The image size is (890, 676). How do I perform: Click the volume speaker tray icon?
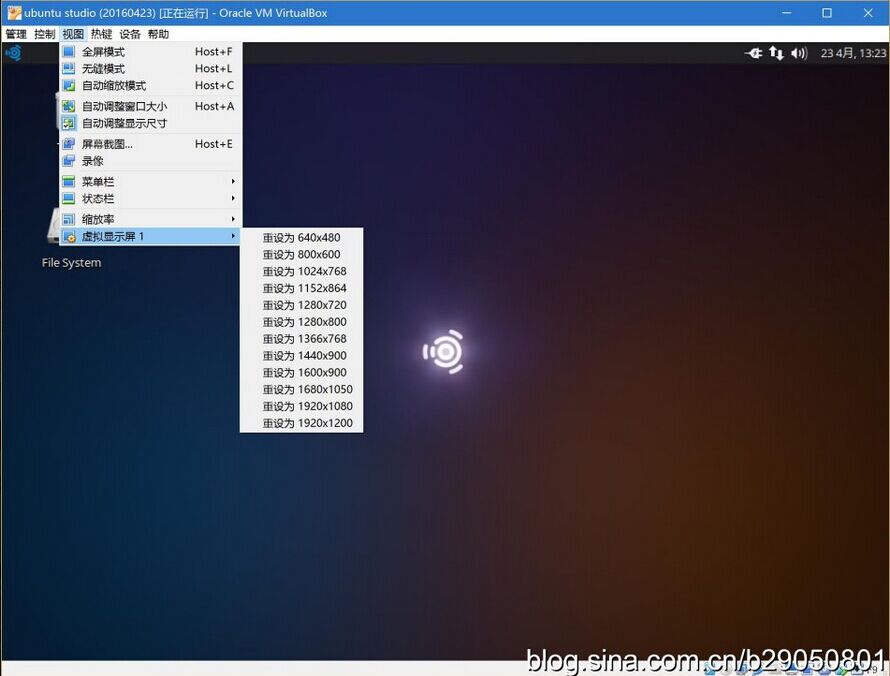point(799,53)
